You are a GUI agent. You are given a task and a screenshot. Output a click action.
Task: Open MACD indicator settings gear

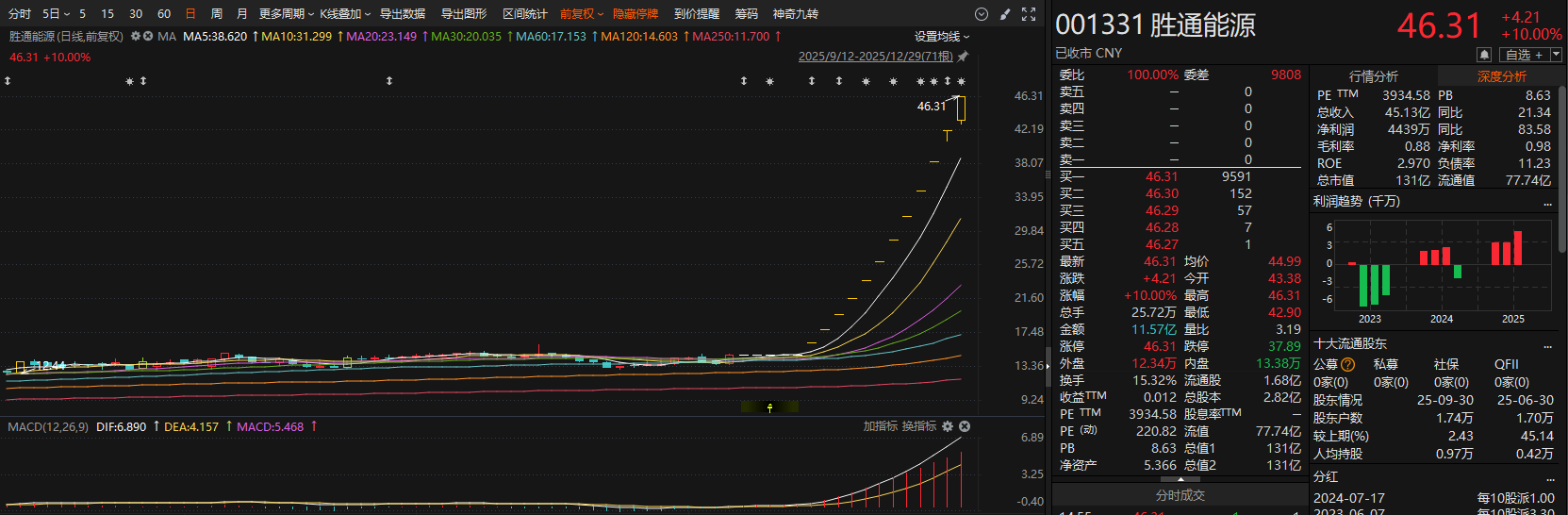click(x=948, y=426)
